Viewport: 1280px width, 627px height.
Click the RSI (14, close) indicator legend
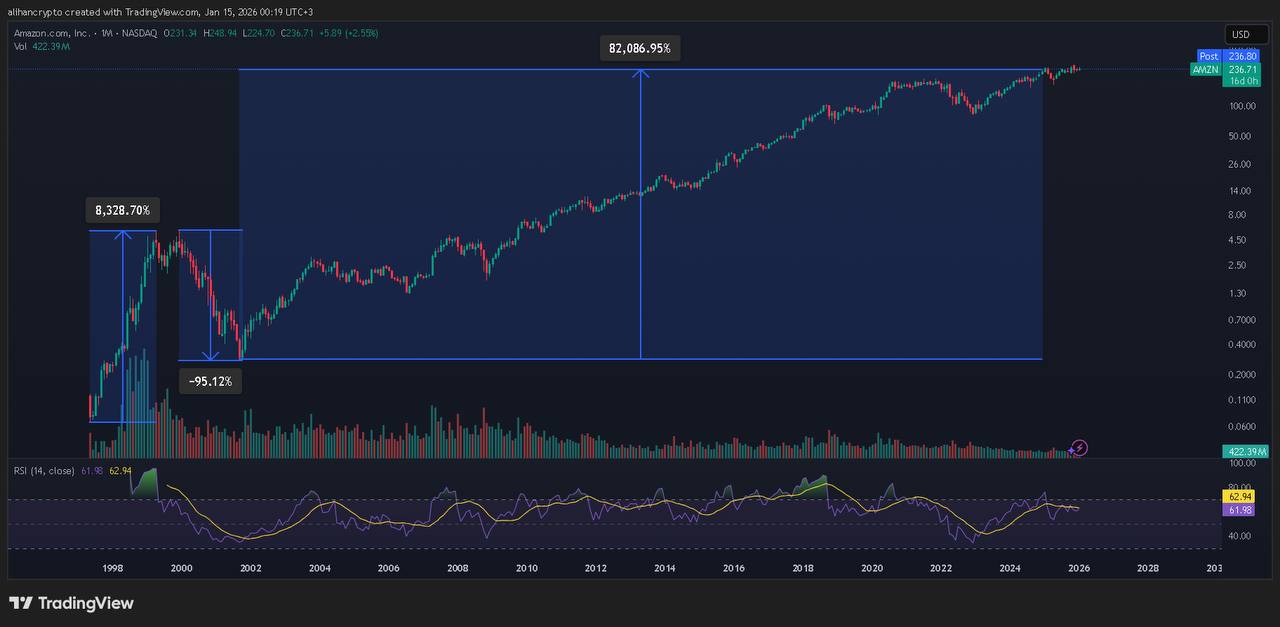[x=43, y=470]
